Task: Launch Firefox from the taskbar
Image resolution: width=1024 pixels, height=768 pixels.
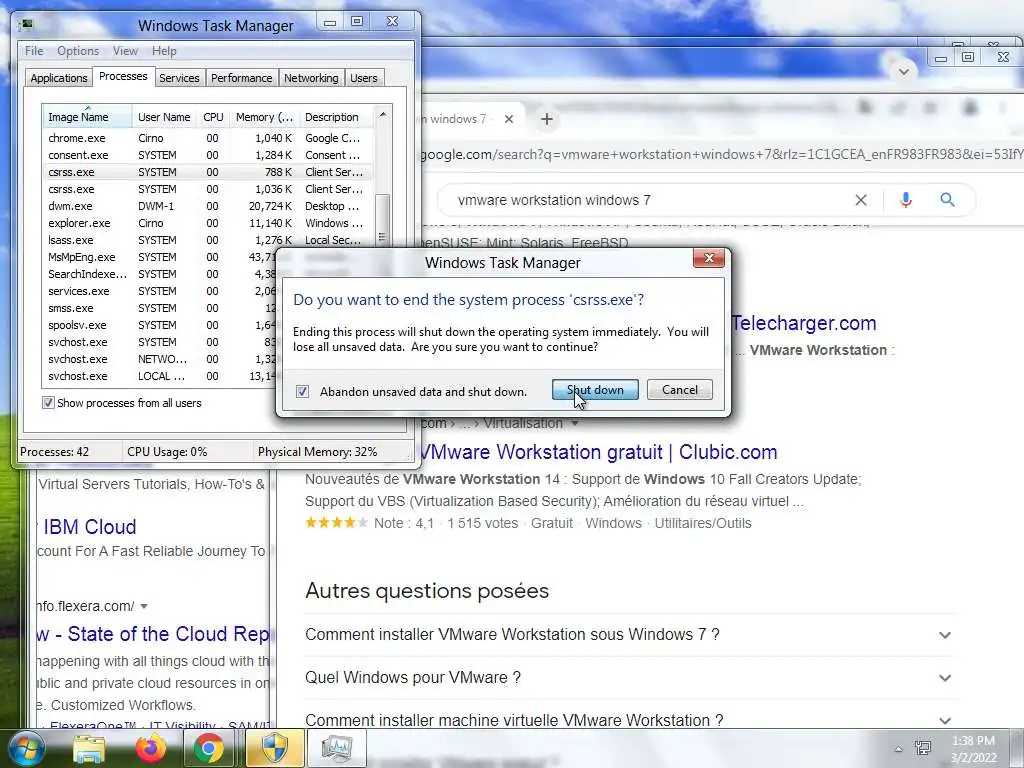Action: tap(150, 749)
